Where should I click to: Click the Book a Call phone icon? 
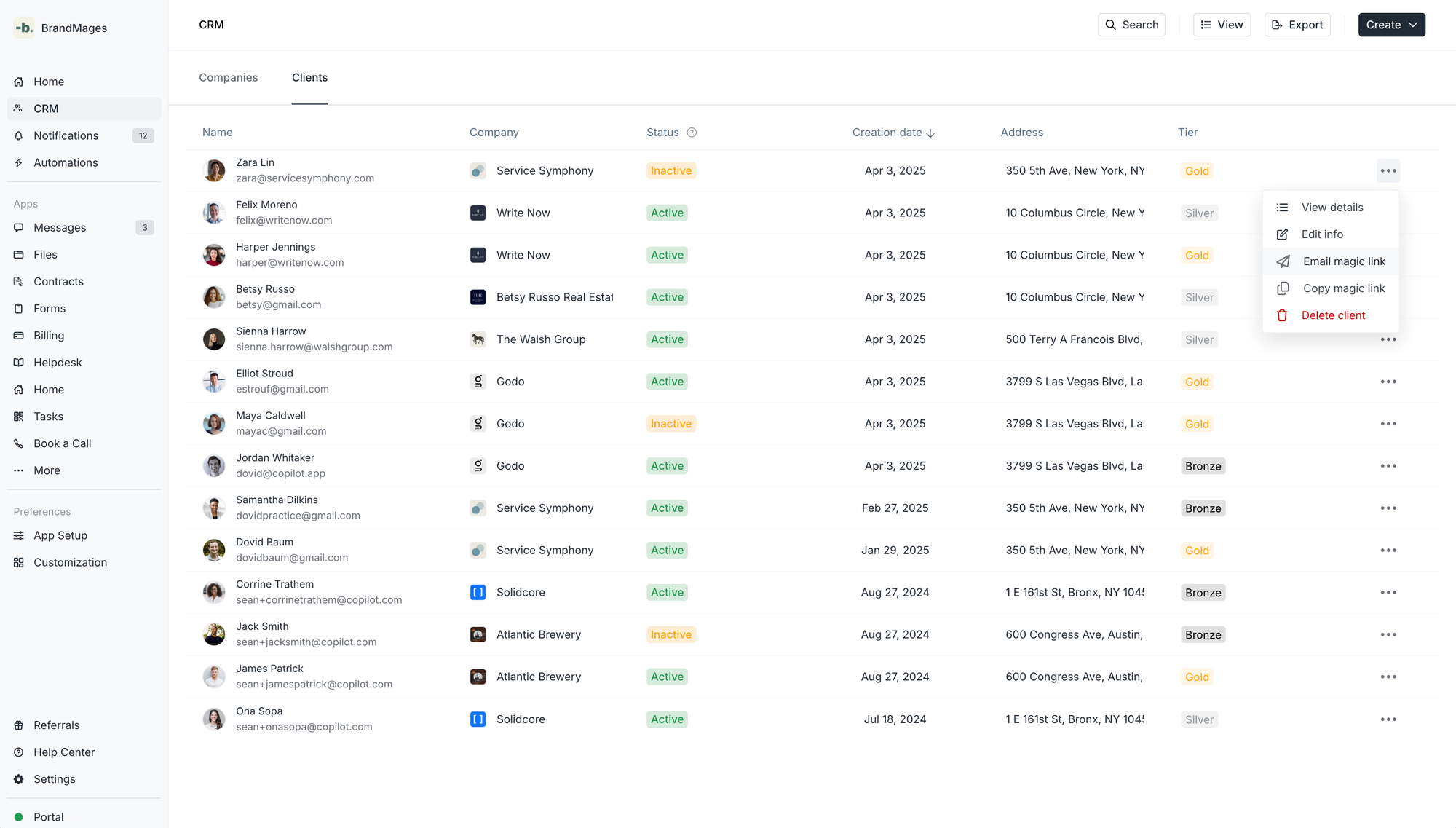click(19, 443)
